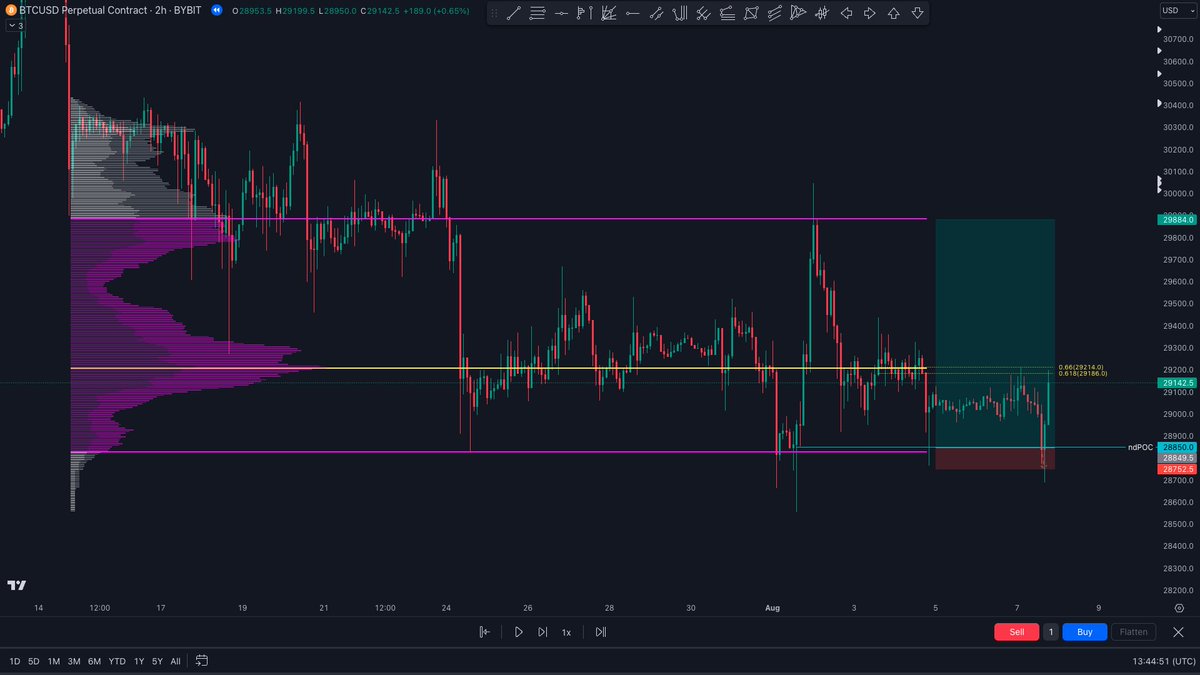Screen dimensions: 1200x675
Task: Expand the collapsed indicators legend showing 3
Action: (x=17, y=26)
